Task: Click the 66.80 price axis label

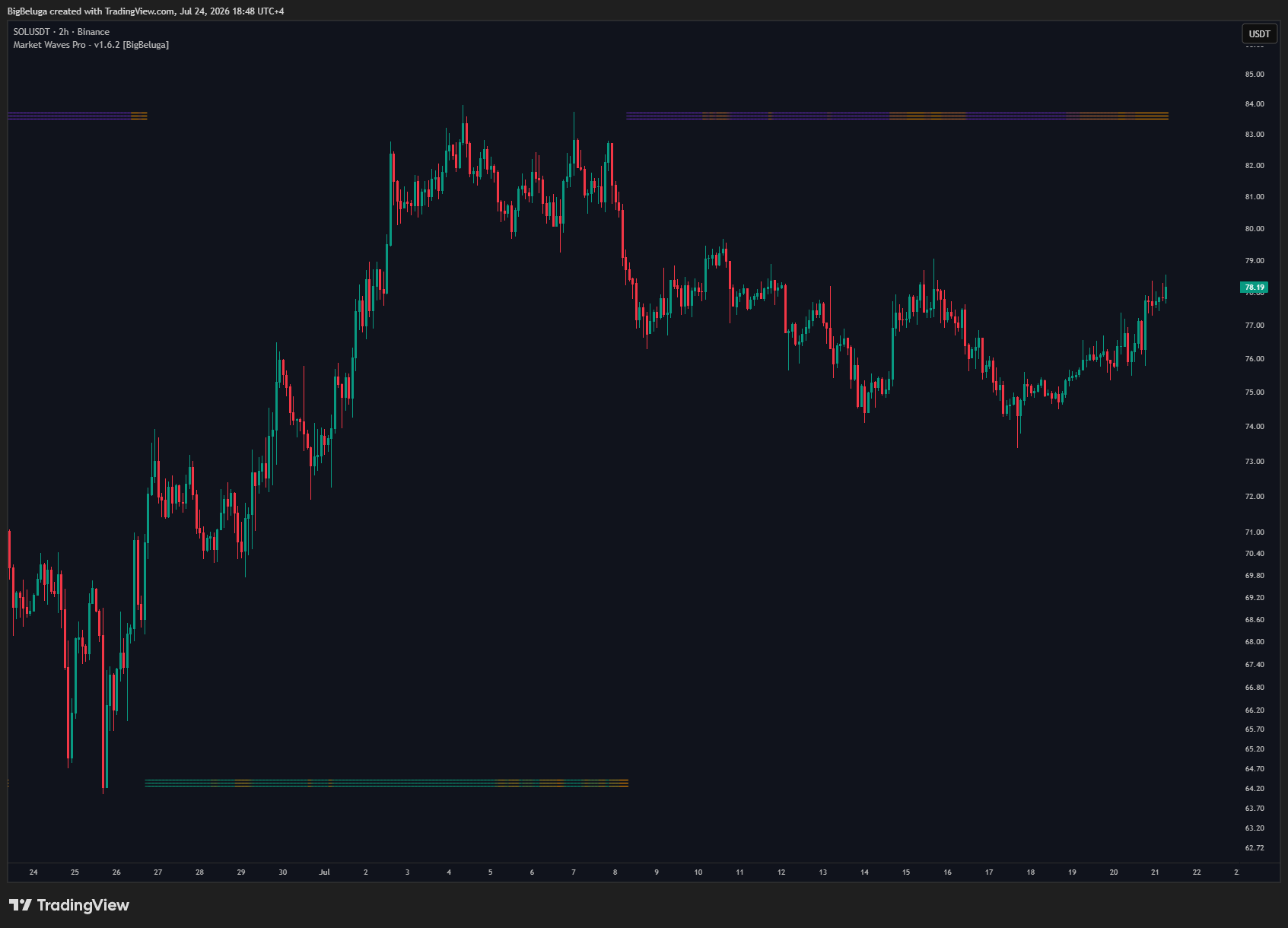Action: pyautogui.click(x=1255, y=688)
